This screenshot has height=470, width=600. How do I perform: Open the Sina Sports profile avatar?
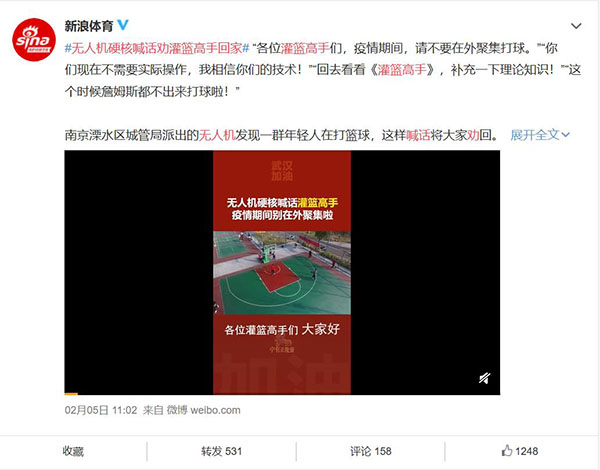click(34, 39)
